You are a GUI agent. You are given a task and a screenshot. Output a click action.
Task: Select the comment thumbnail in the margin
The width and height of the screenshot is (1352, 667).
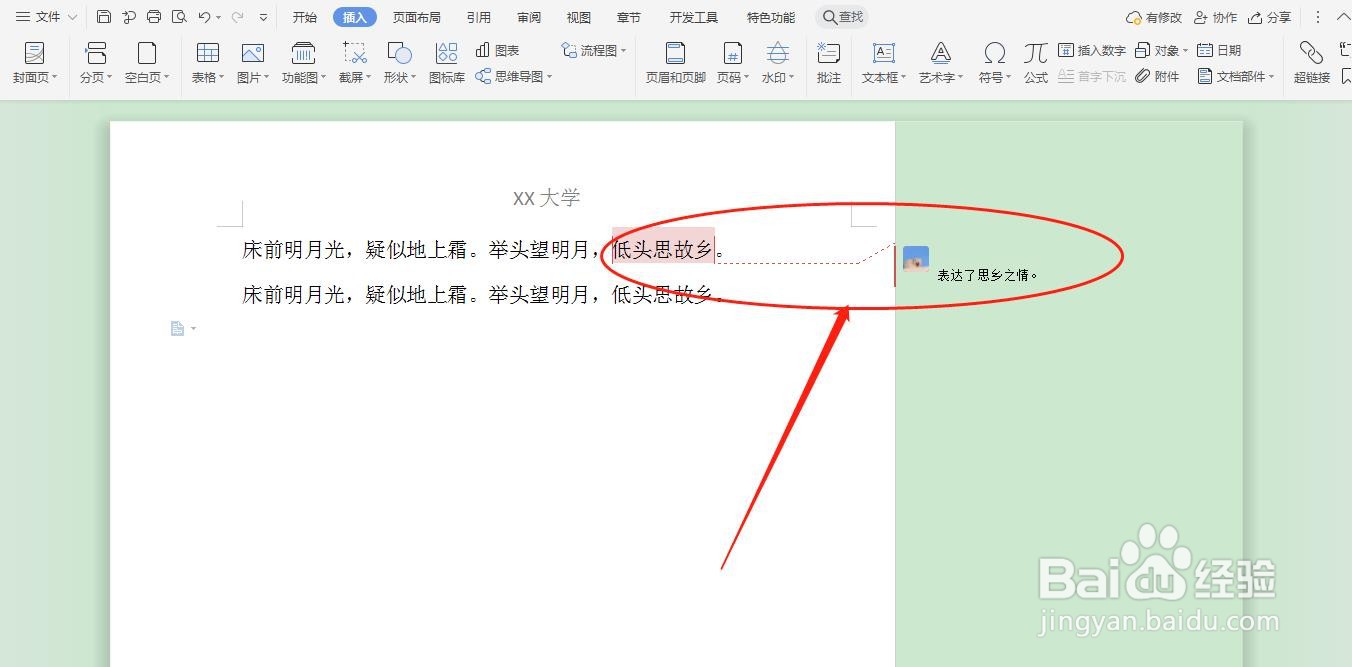913,259
